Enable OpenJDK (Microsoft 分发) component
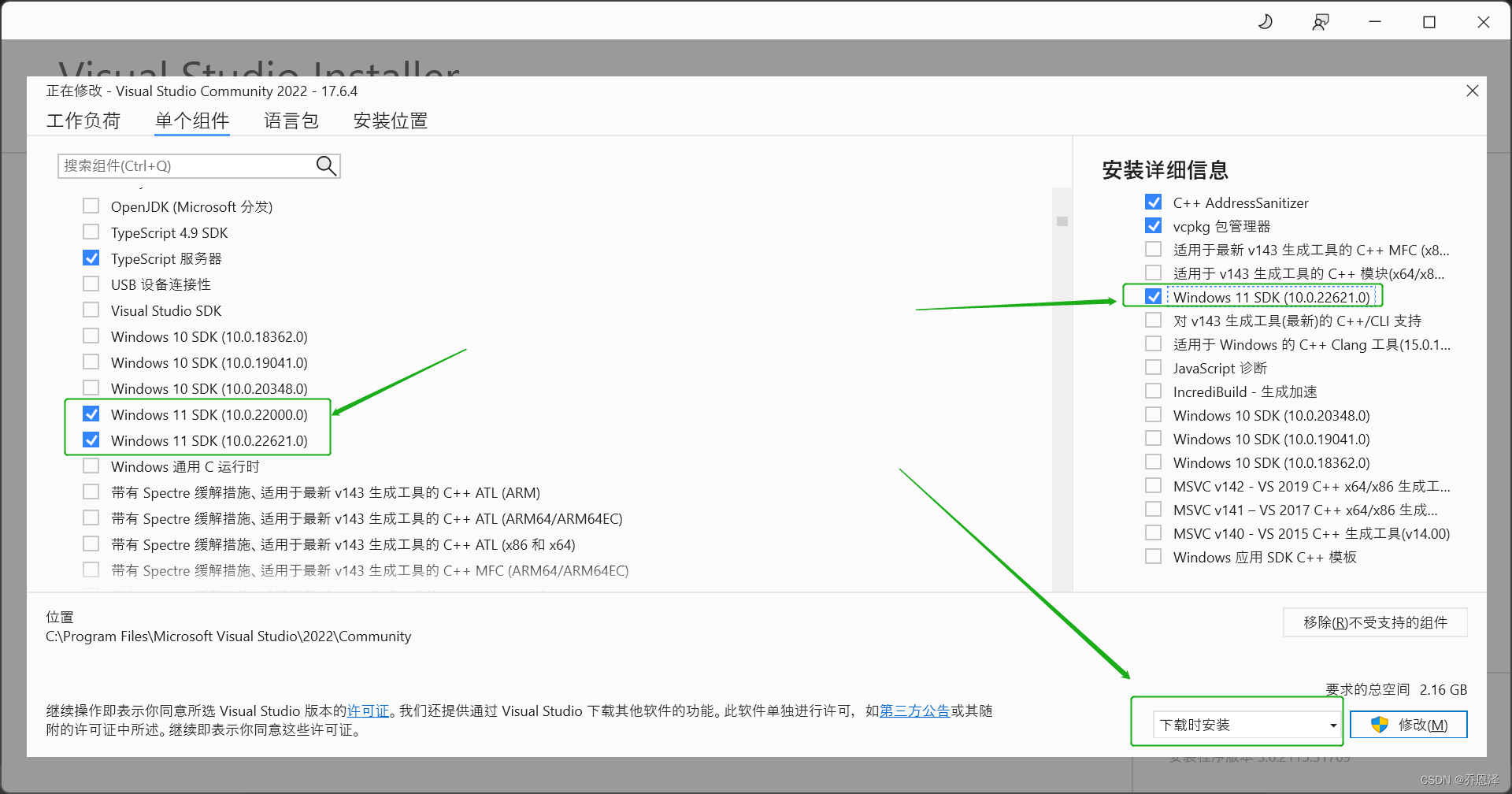The image size is (1512, 794). coord(91,206)
